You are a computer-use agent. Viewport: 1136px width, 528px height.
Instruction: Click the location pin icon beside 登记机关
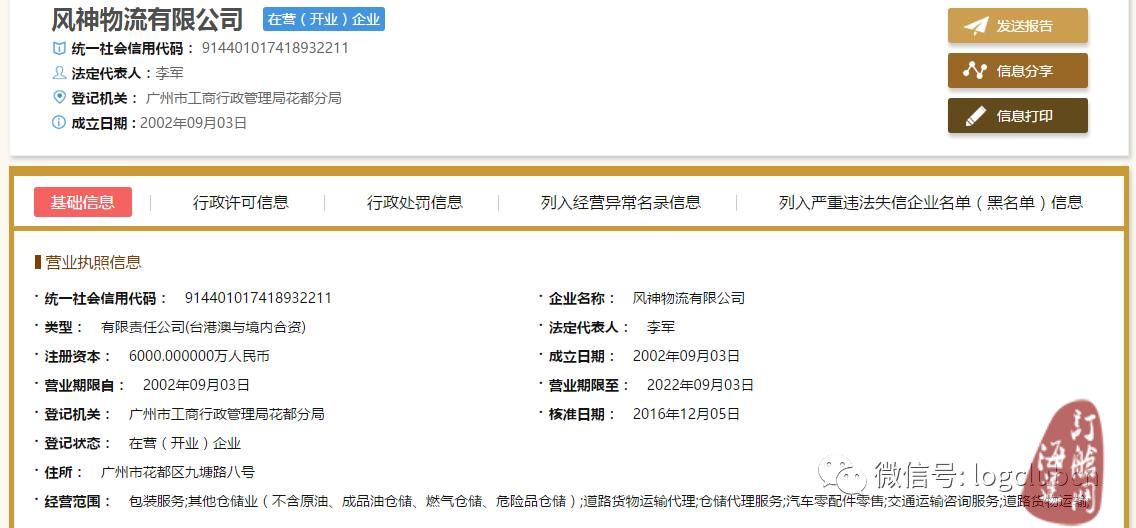coord(59,97)
